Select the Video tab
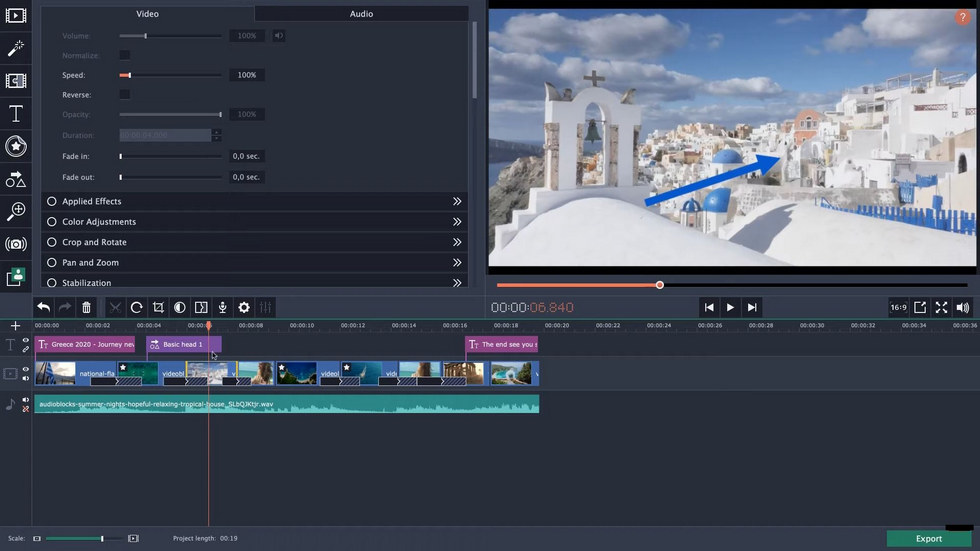Screen dimensions: 980x551 147,14
